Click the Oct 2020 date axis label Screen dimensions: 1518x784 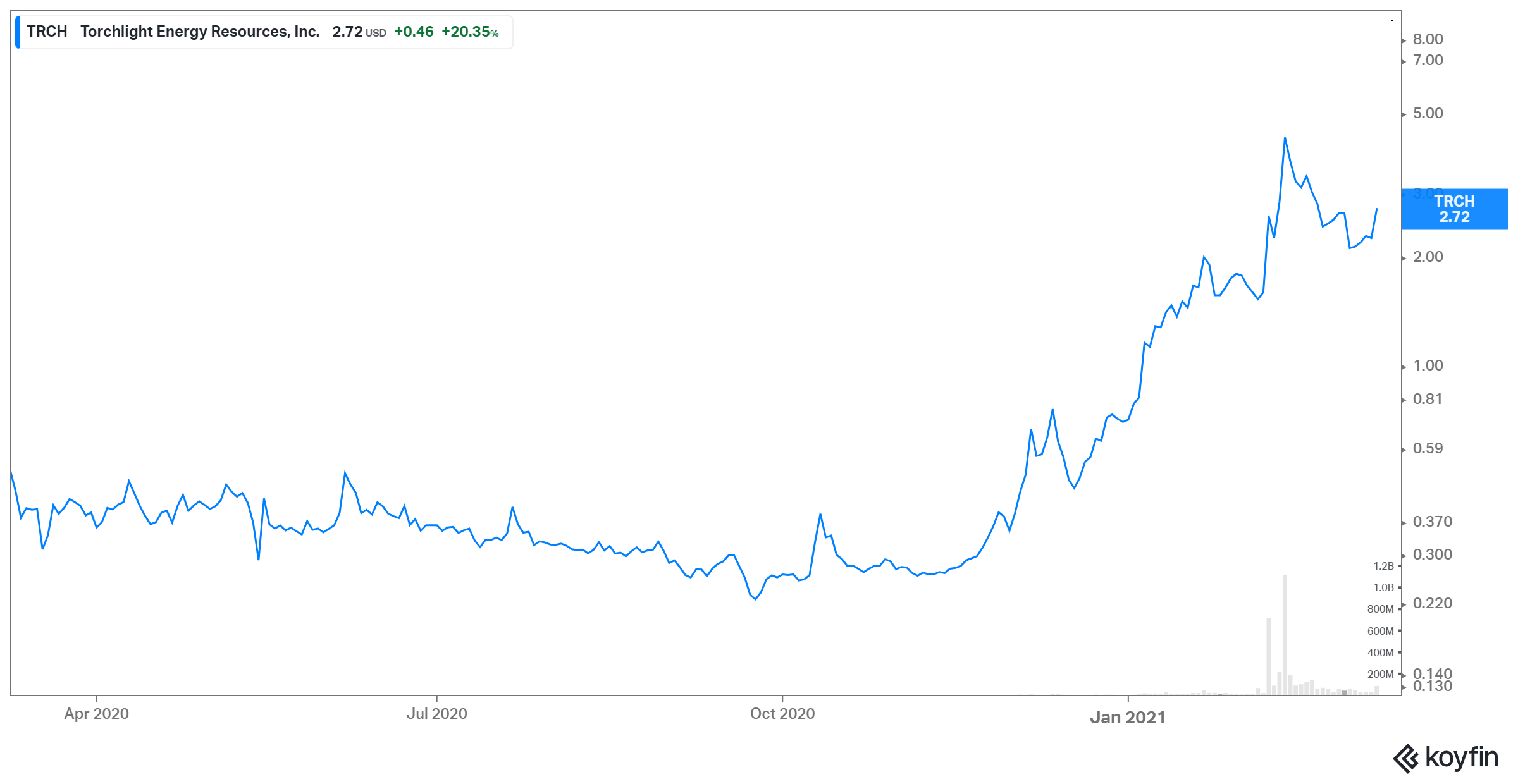(x=782, y=714)
